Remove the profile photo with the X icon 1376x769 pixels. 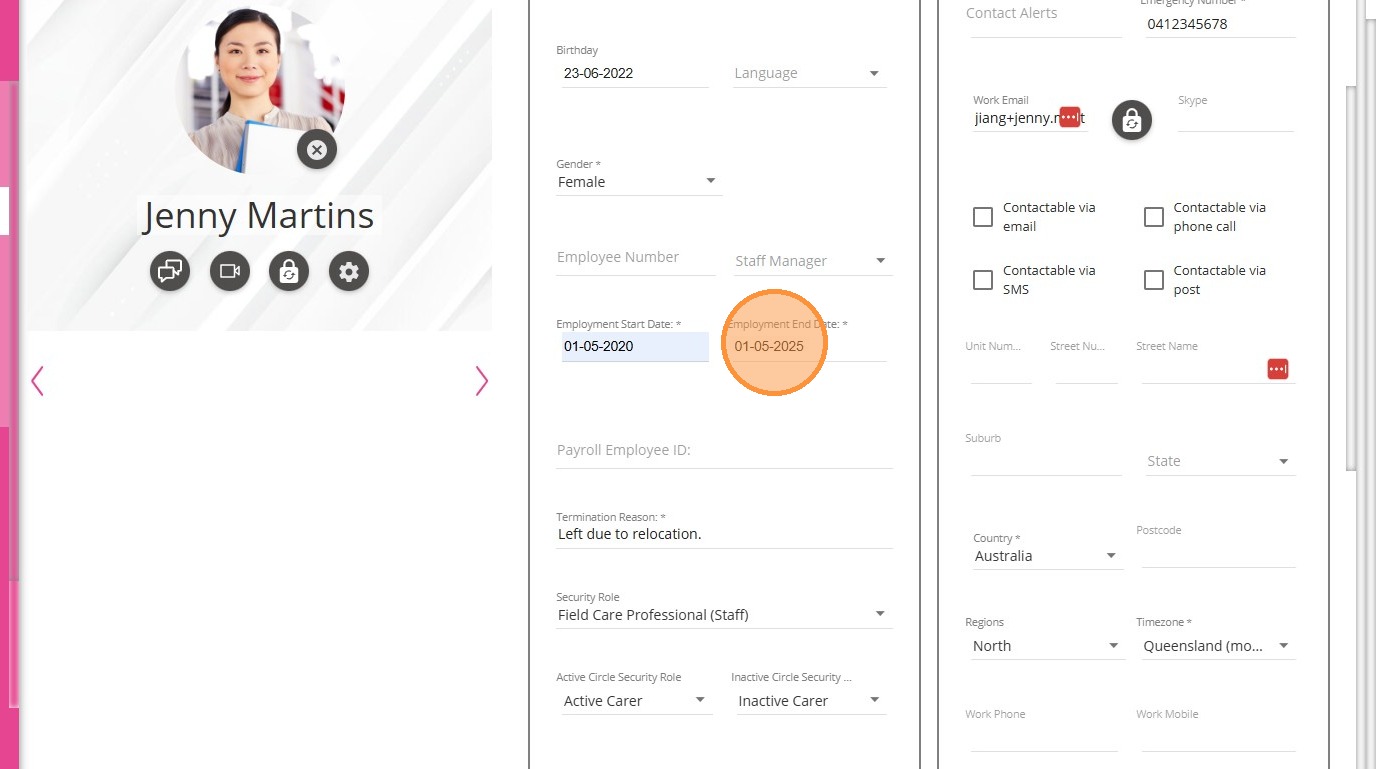tap(317, 150)
